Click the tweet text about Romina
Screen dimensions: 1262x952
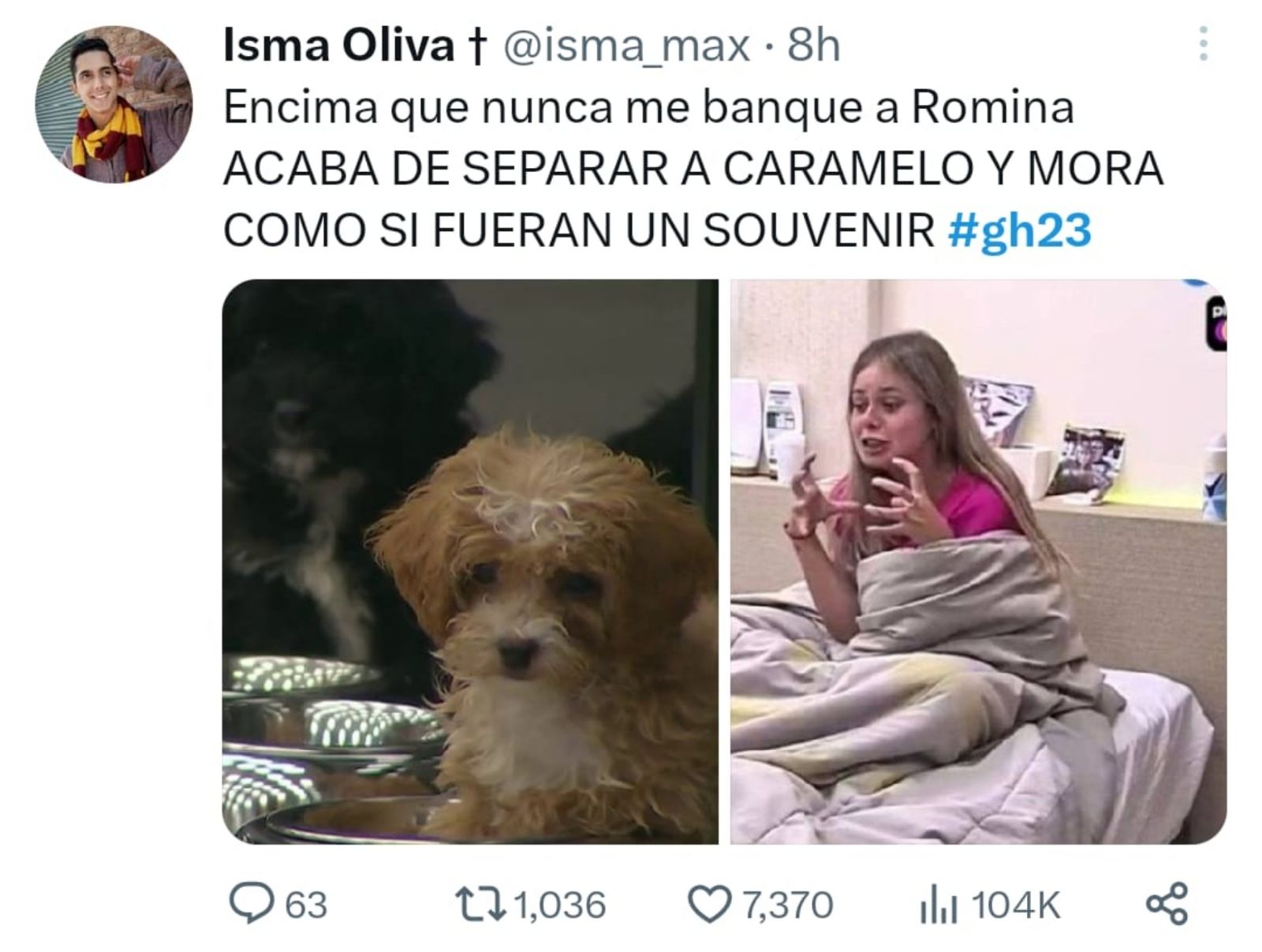(x=693, y=170)
